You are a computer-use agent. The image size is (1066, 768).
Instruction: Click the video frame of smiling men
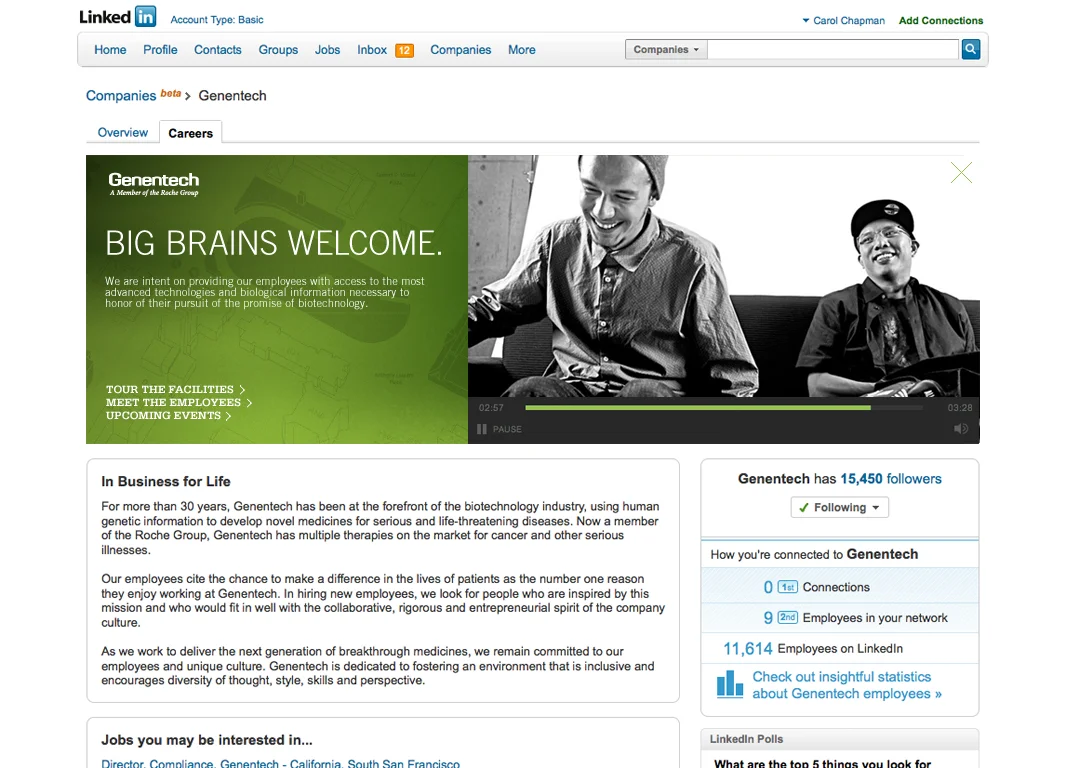[x=723, y=276]
